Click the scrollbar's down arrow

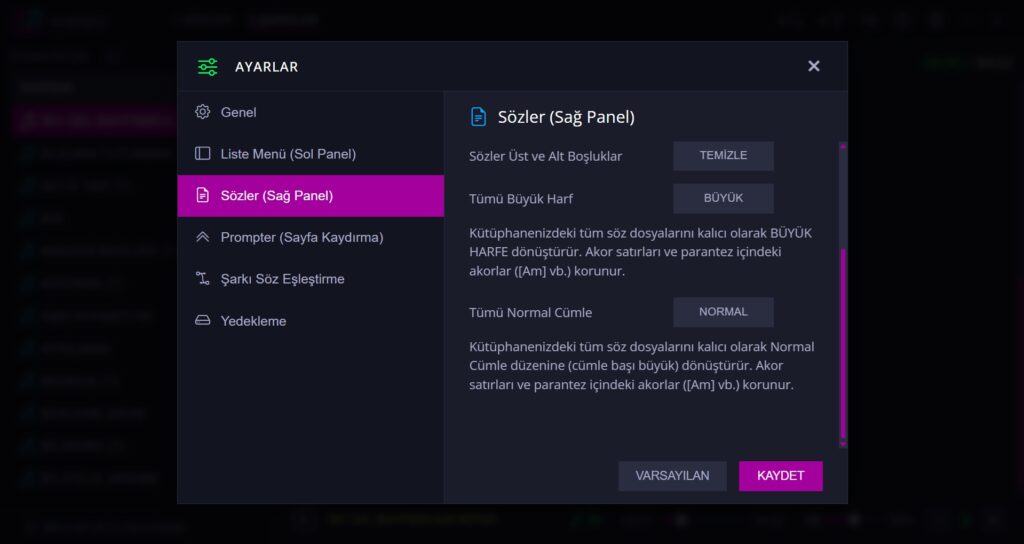click(x=842, y=444)
